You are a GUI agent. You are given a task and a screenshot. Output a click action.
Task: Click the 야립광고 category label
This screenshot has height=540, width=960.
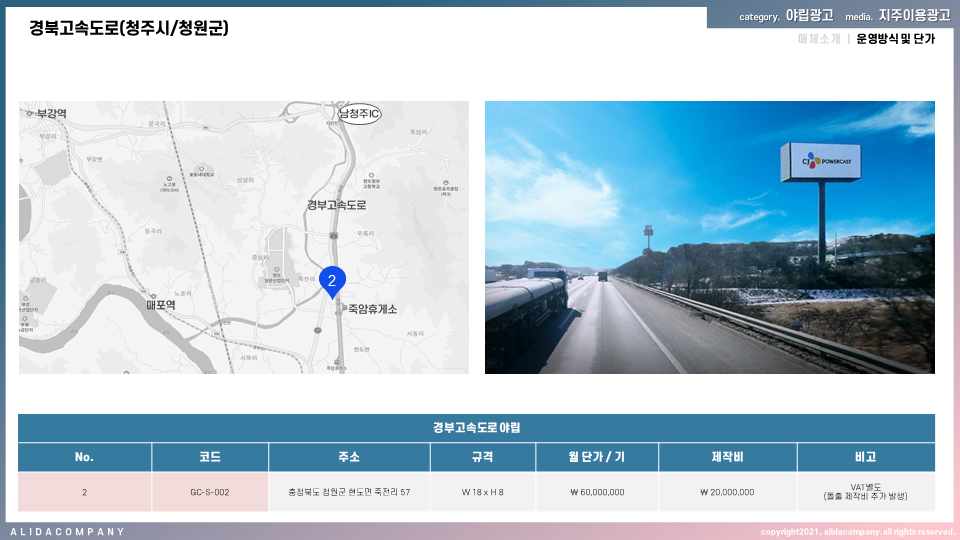(809, 16)
